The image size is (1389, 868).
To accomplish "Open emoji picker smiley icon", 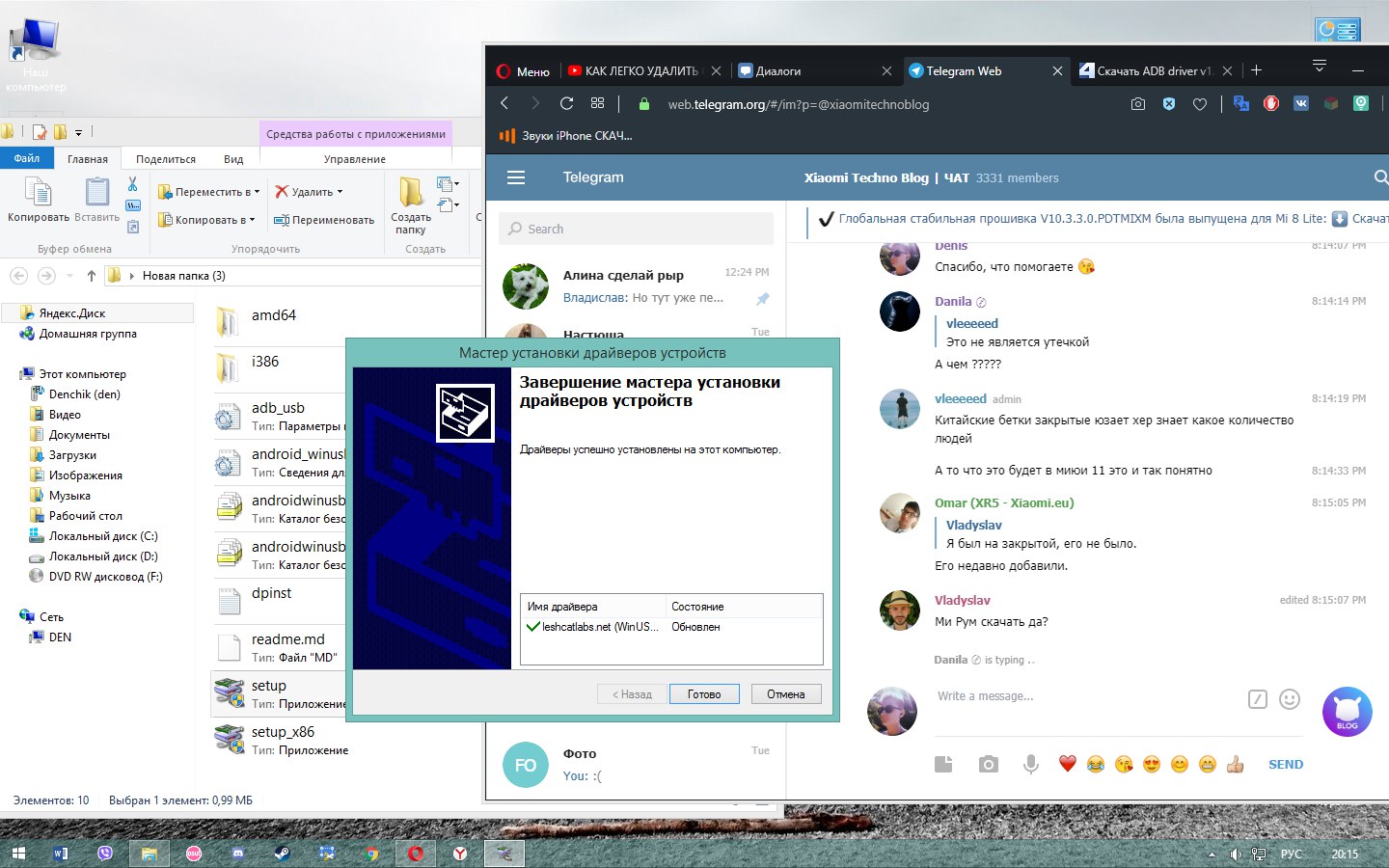I will point(1290,699).
